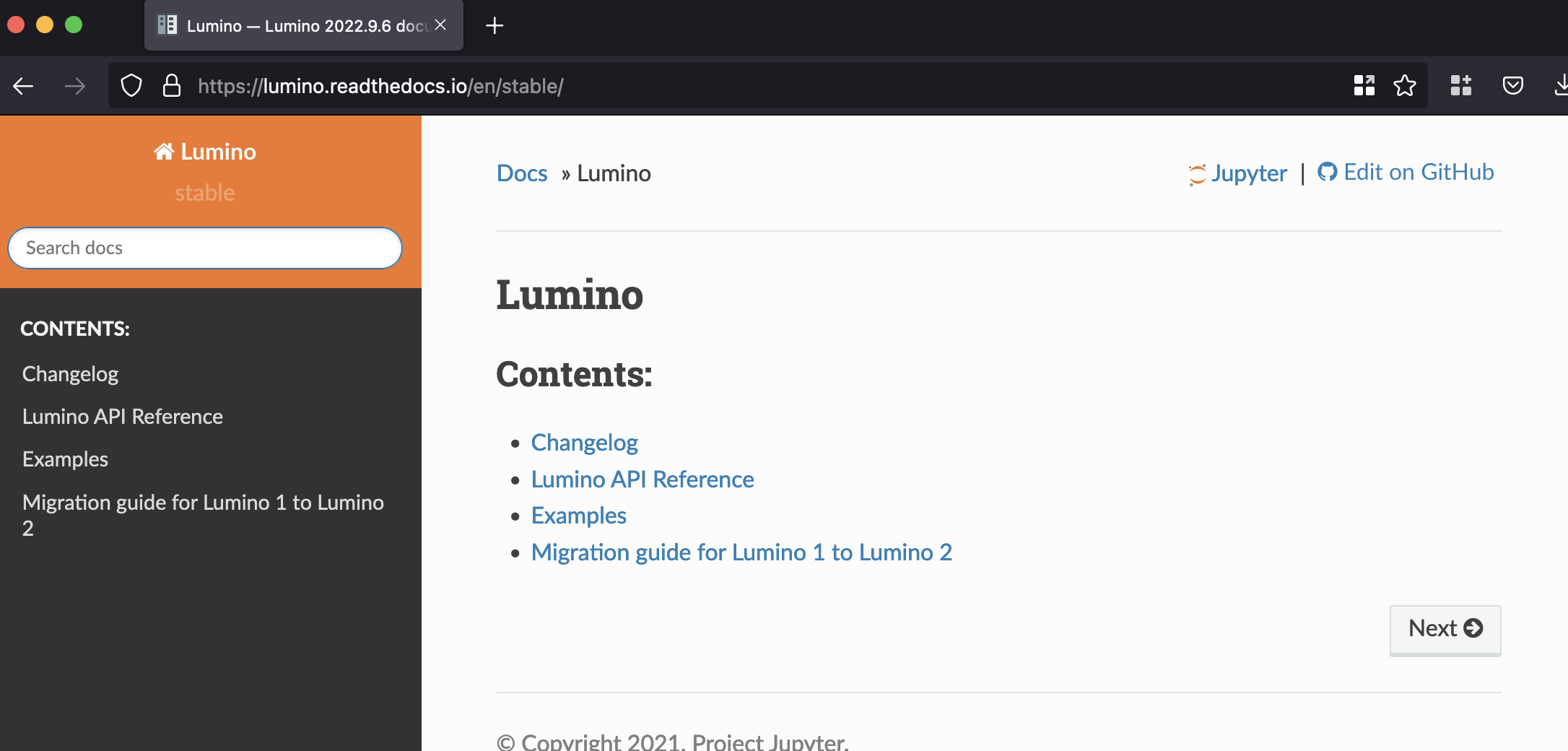Viewport: 1568px width, 751px height.
Task: Select Changelog in the left sidebar
Action: pyautogui.click(x=70, y=373)
